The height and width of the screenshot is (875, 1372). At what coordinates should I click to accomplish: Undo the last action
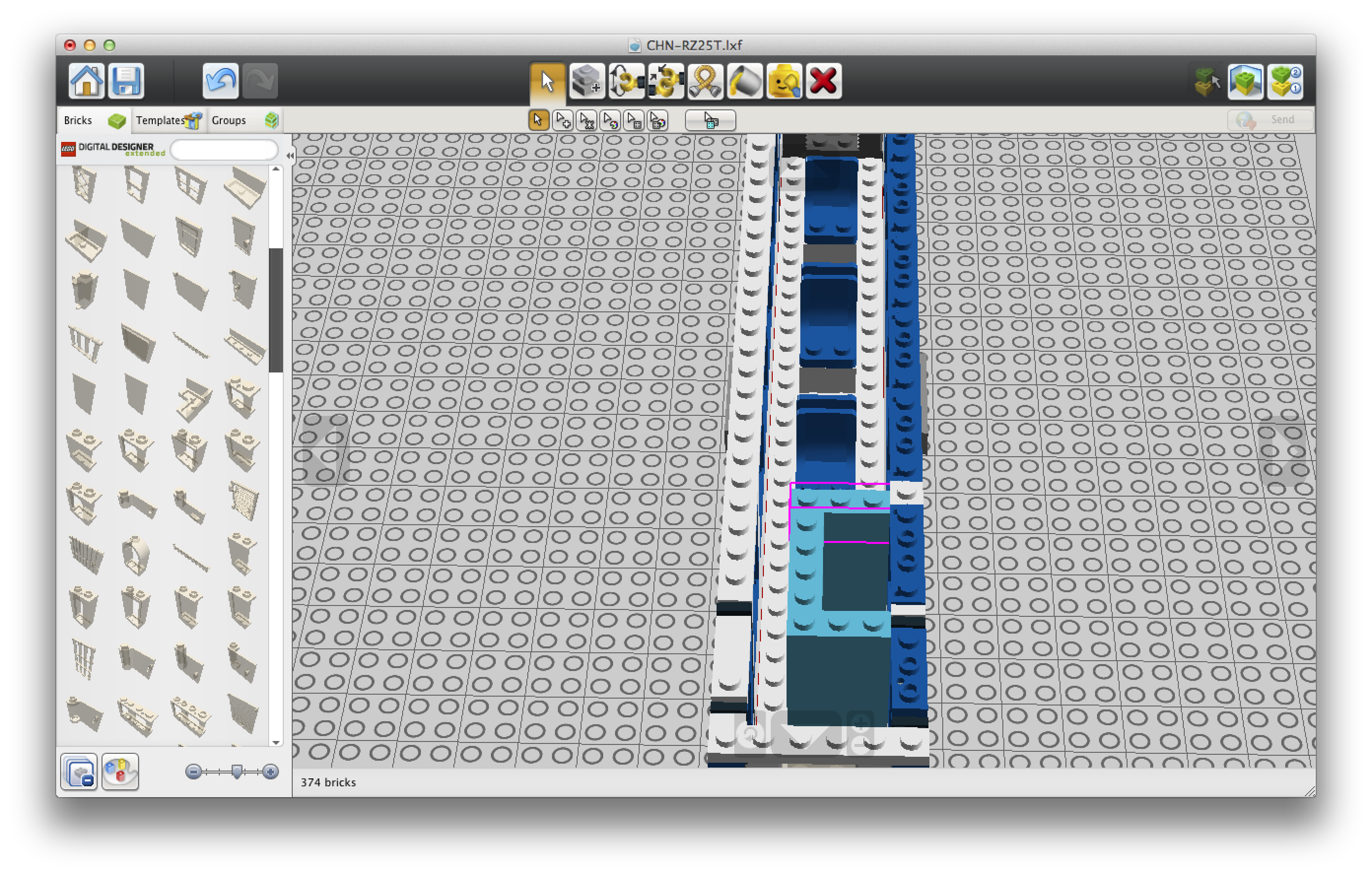pos(220,81)
